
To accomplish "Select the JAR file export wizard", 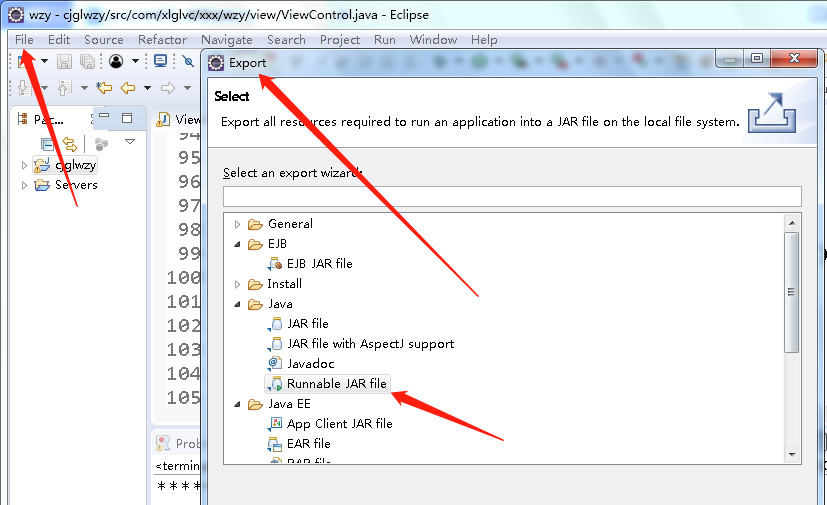I will tap(299, 323).
